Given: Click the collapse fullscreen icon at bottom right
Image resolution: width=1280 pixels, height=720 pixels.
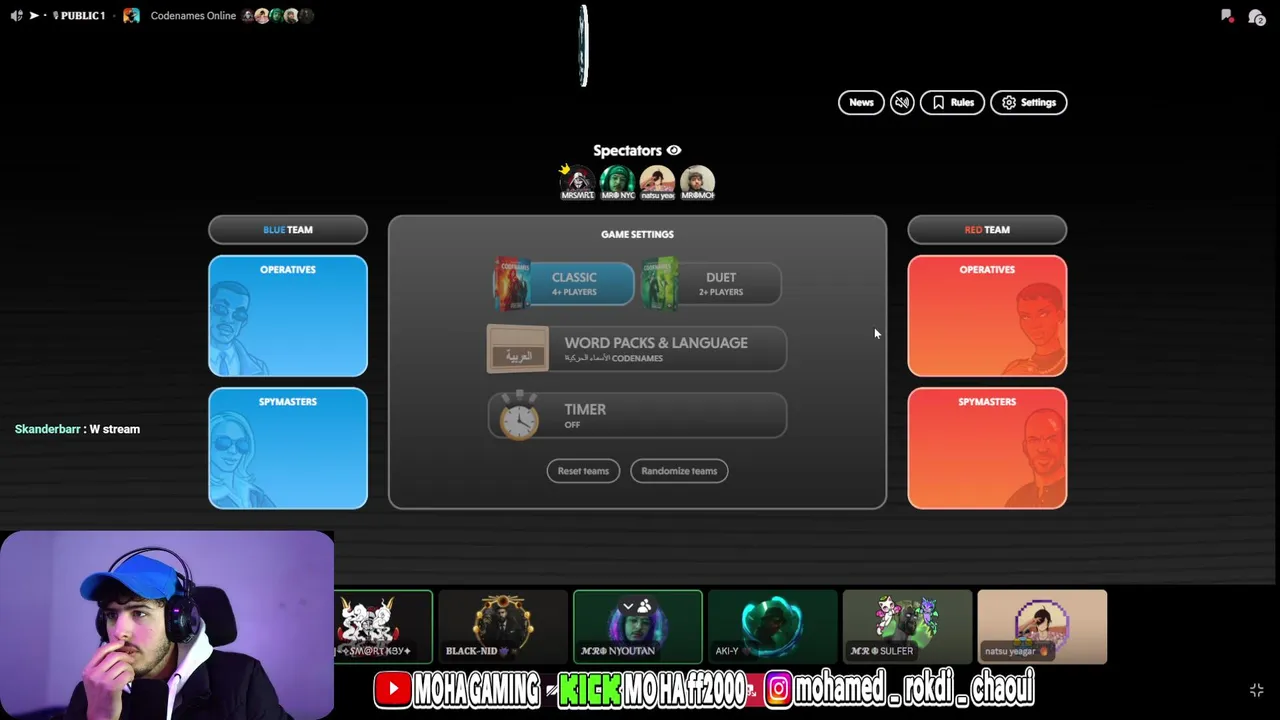Looking at the screenshot, I should (x=1256, y=690).
